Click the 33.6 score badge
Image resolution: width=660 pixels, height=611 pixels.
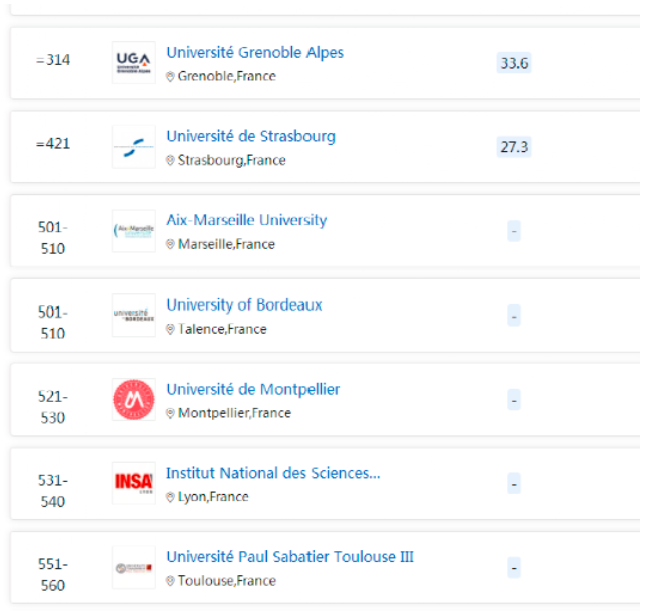514,64
